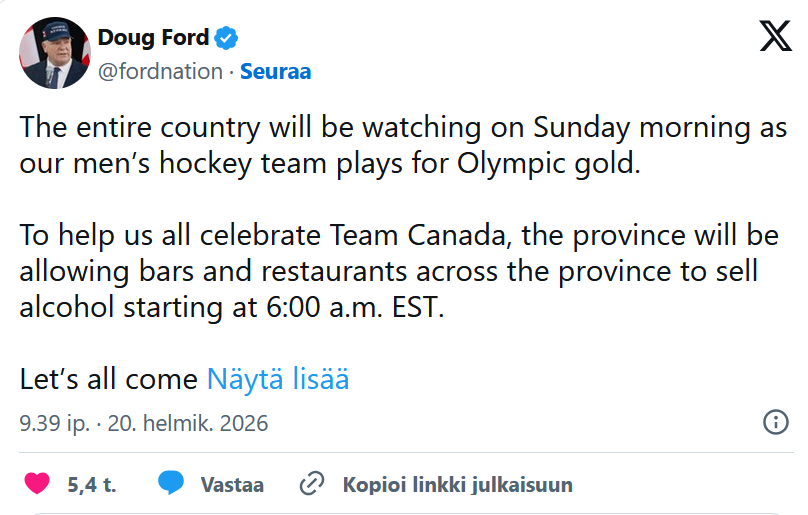The height and width of the screenshot is (515, 808).
Task: Open the @fordnation handle link
Action: (x=159, y=71)
